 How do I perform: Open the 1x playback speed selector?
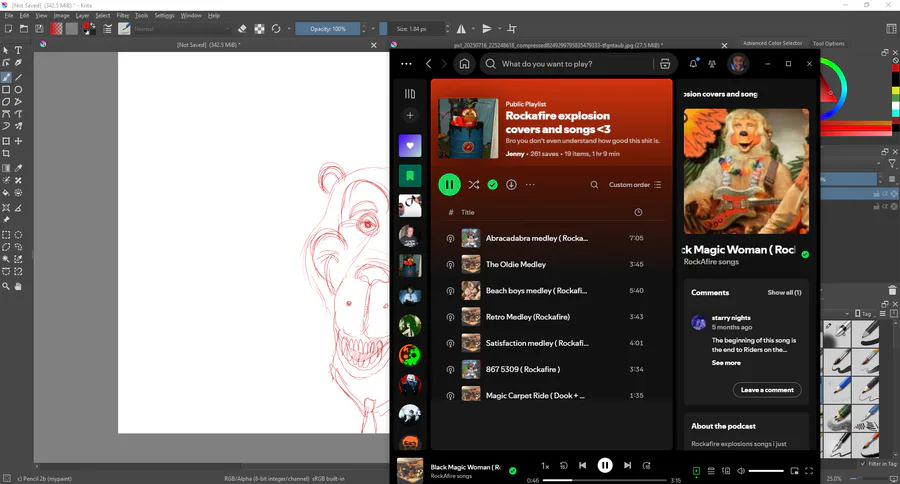545,466
